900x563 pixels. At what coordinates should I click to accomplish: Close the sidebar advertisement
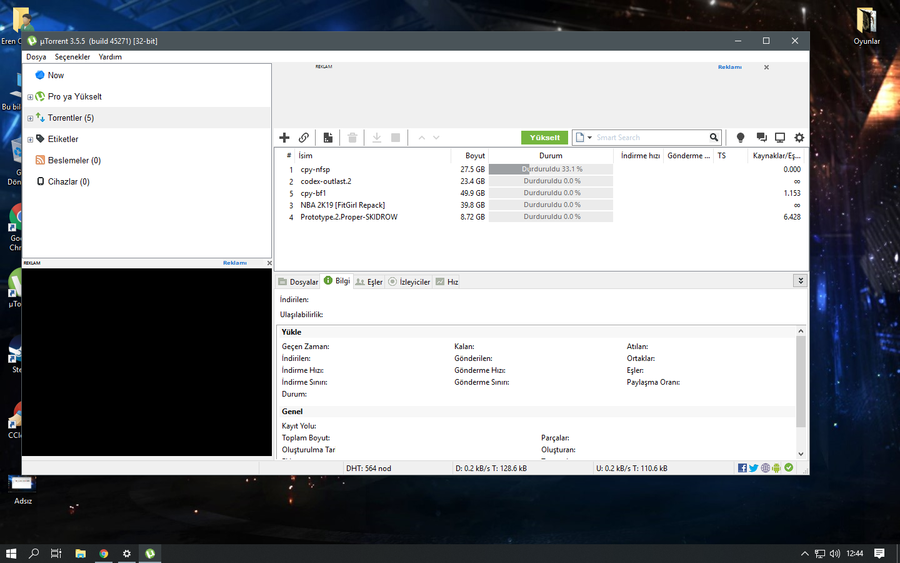[x=269, y=263]
